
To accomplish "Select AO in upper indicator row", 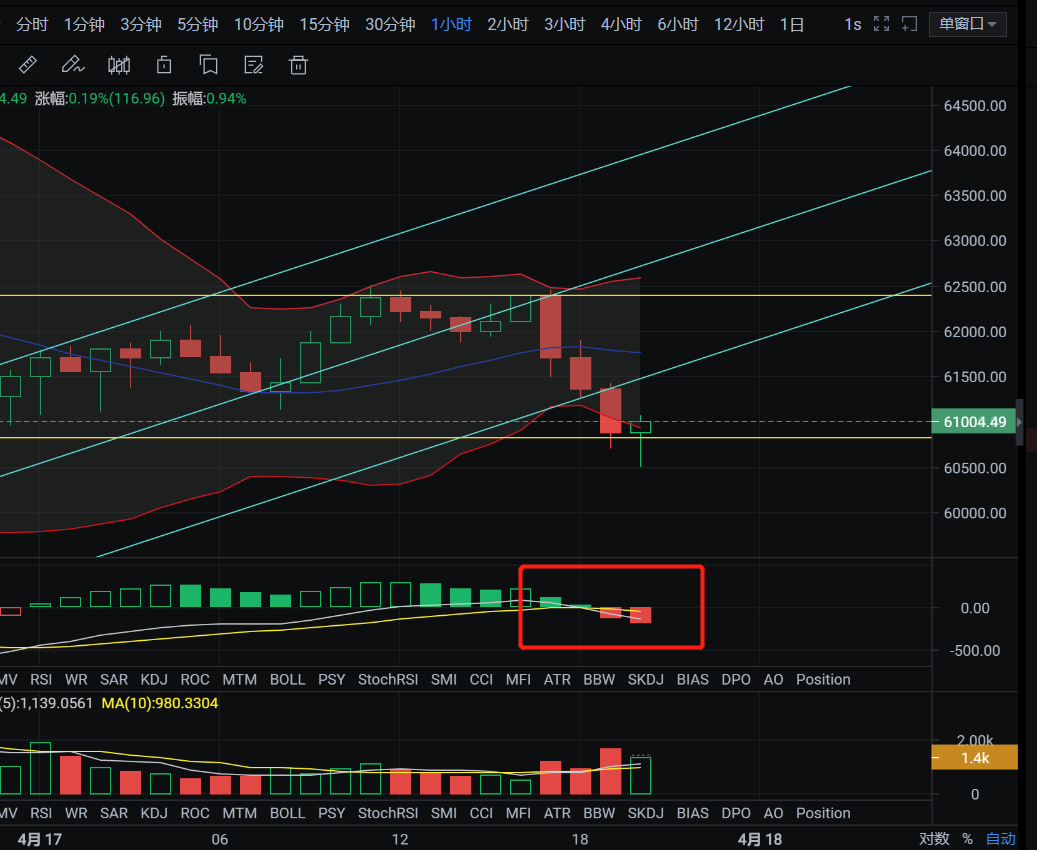I will tap(773, 679).
